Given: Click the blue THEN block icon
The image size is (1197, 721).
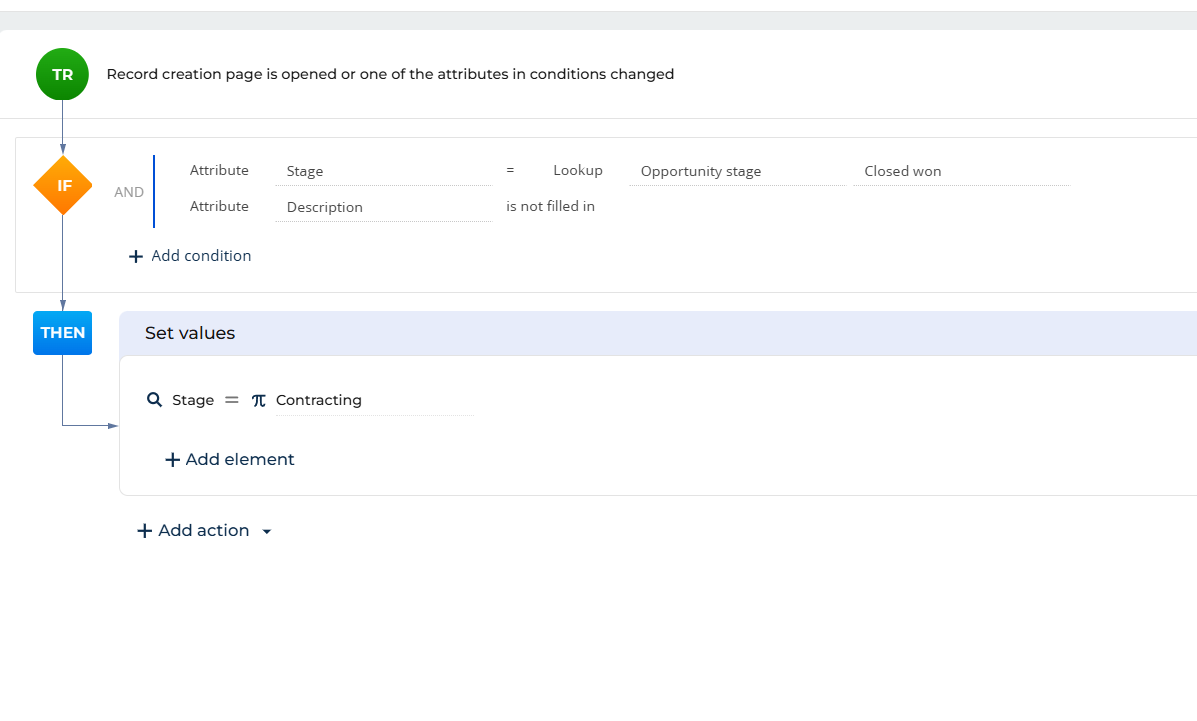Looking at the screenshot, I should (62, 333).
